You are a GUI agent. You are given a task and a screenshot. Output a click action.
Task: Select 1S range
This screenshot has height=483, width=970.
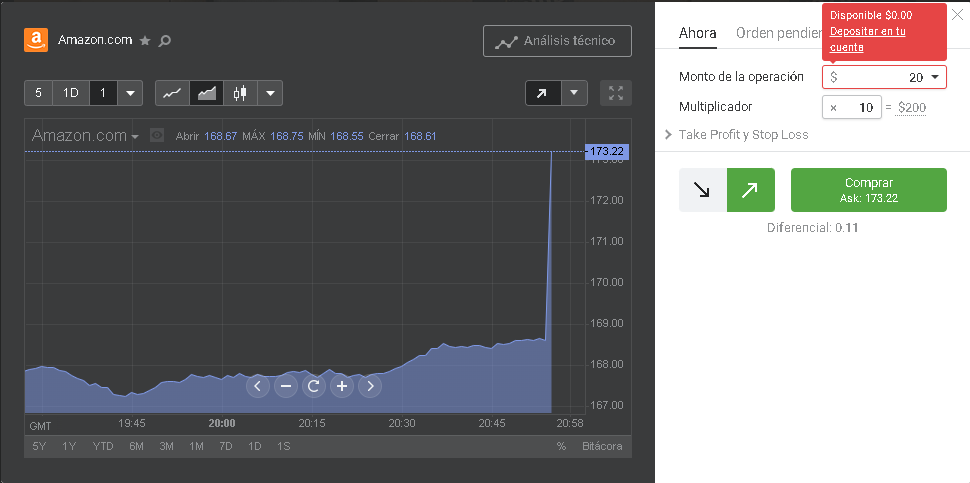point(283,446)
